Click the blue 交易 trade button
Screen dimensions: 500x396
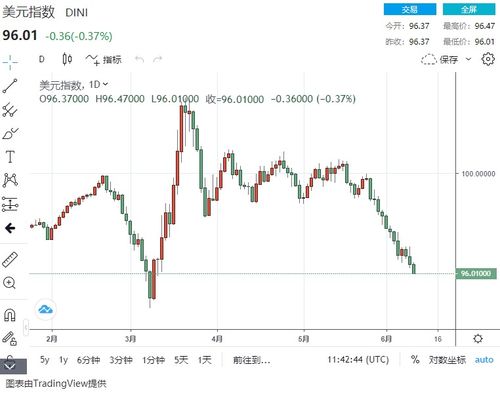410,9
